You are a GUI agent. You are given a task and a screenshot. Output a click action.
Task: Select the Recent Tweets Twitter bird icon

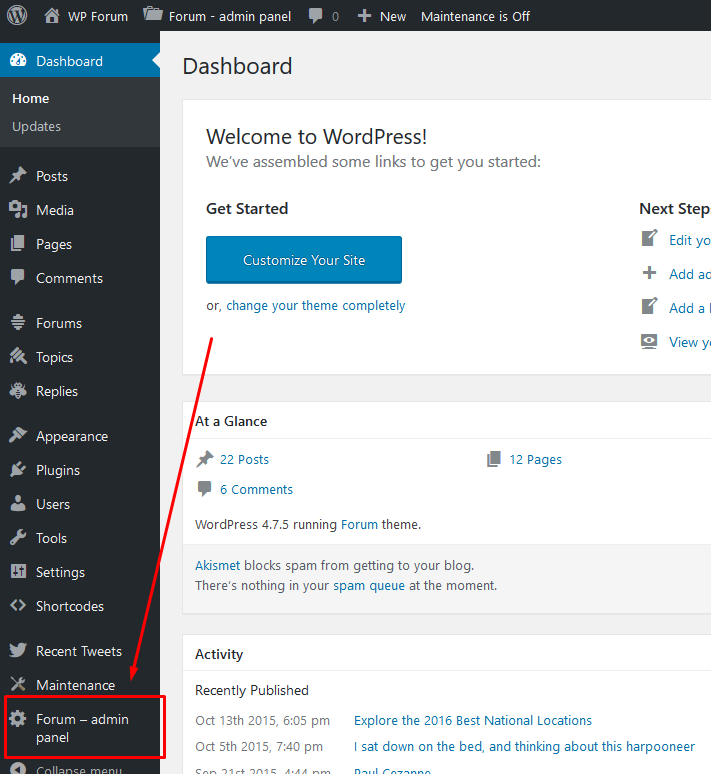[x=18, y=651]
